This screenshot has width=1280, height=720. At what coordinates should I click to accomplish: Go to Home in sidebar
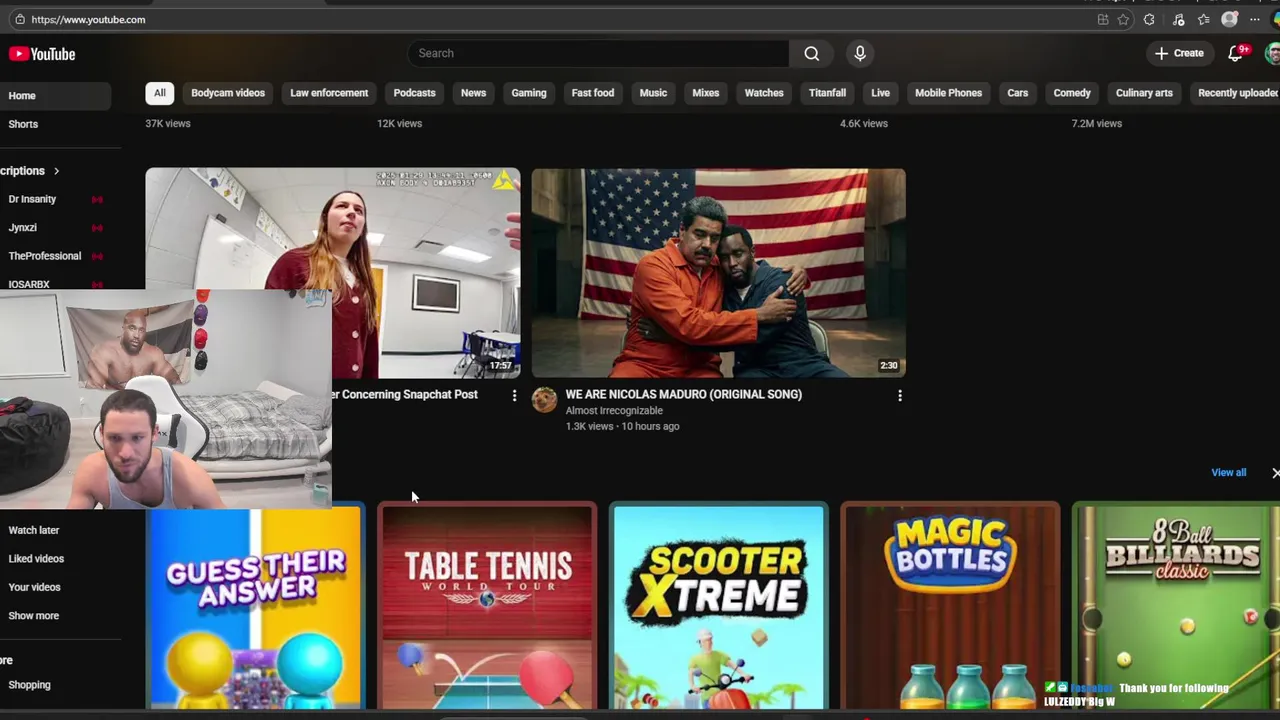(x=55, y=96)
